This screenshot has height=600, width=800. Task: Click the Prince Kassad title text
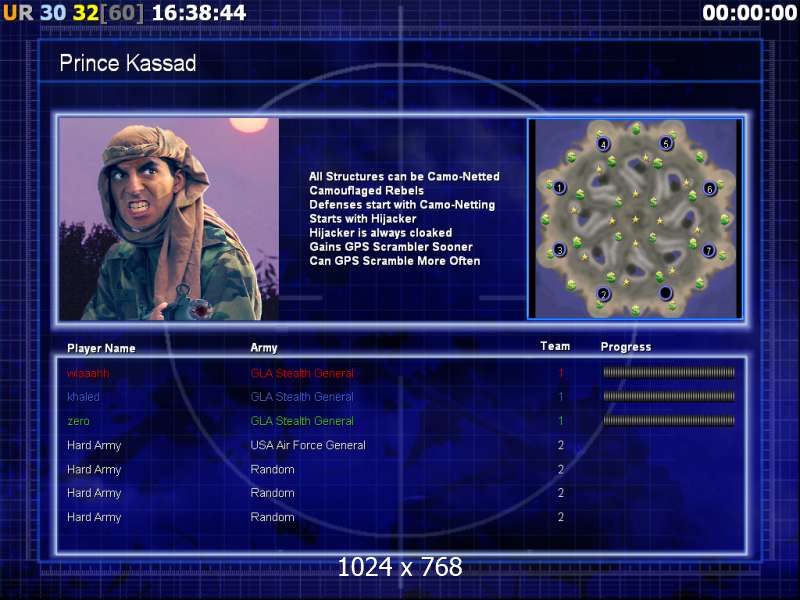pos(128,63)
